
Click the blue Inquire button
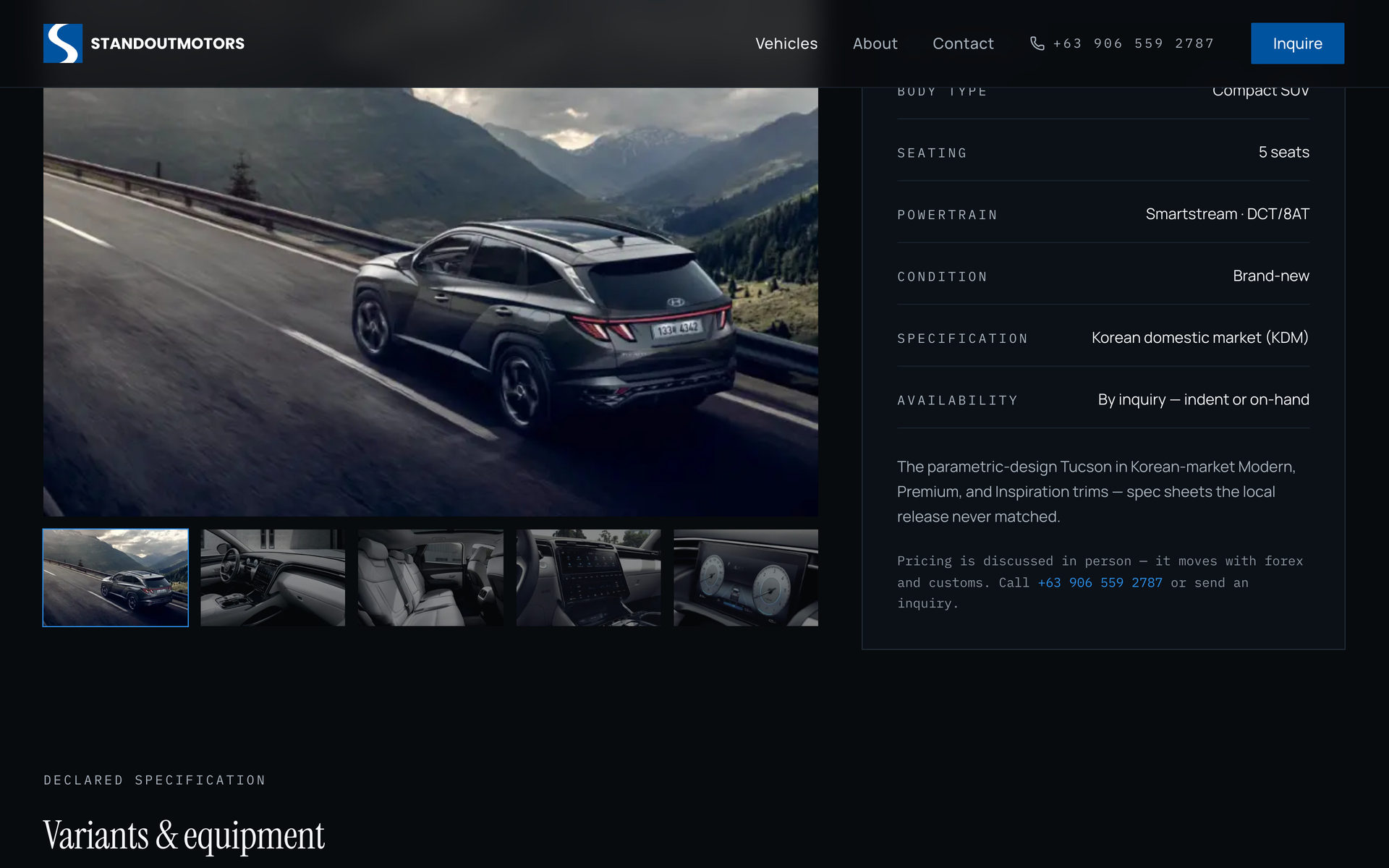(1297, 43)
